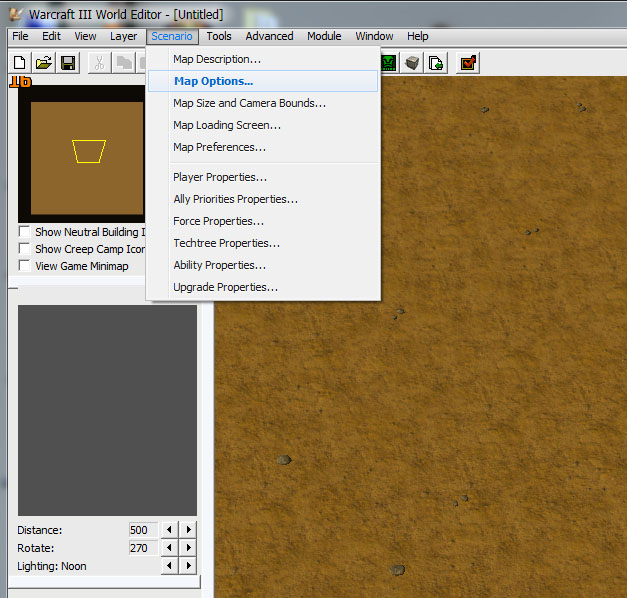
Task: Choose Upgrade Properties entry
Action: point(263,287)
